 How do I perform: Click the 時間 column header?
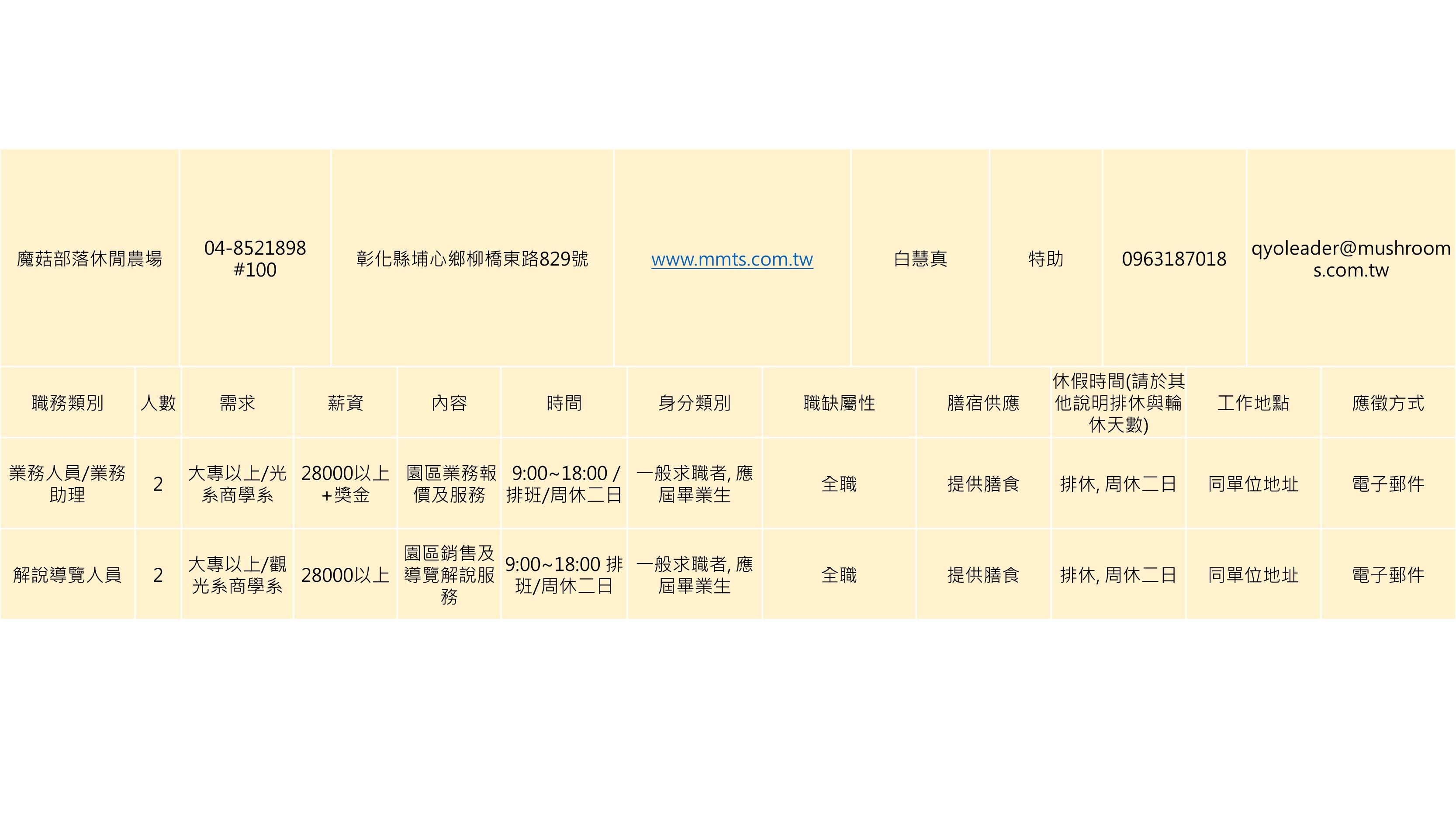click(x=564, y=402)
